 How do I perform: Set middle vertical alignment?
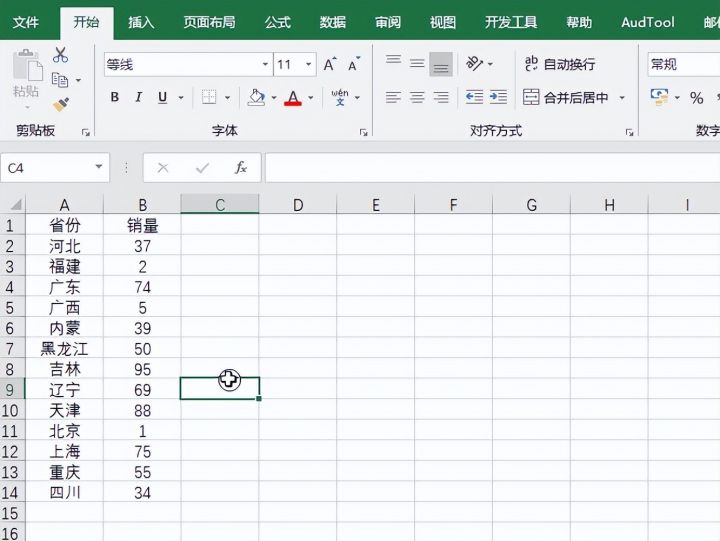click(x=417, y=64)
